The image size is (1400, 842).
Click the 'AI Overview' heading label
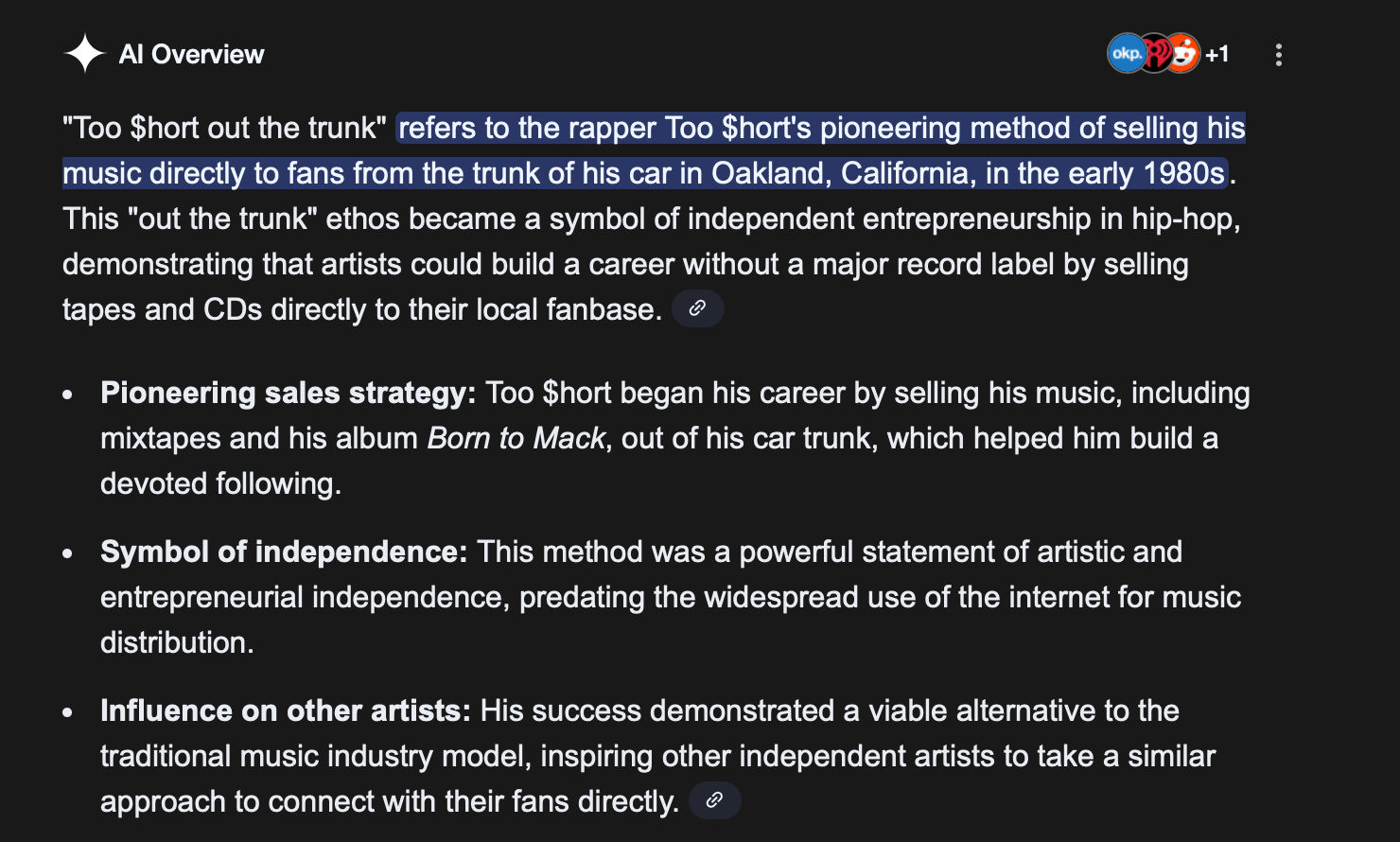pos(191,55)
